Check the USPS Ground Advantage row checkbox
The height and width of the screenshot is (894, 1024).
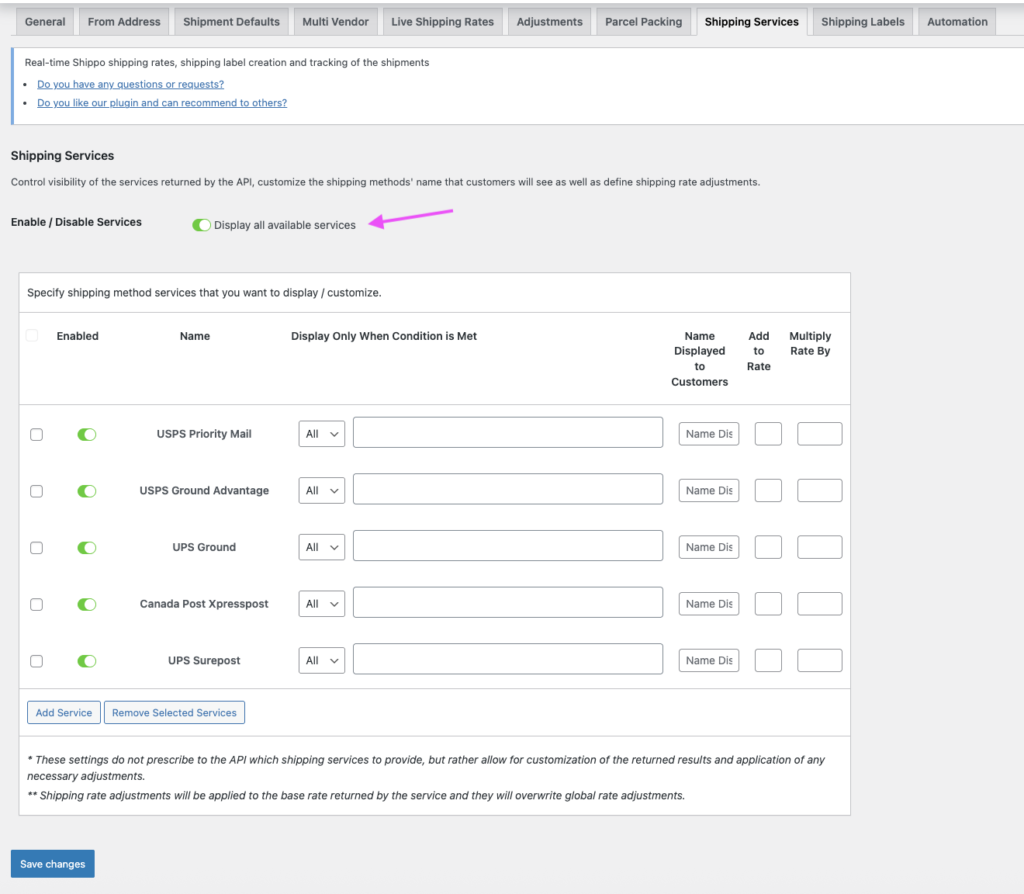click(37, 491)
